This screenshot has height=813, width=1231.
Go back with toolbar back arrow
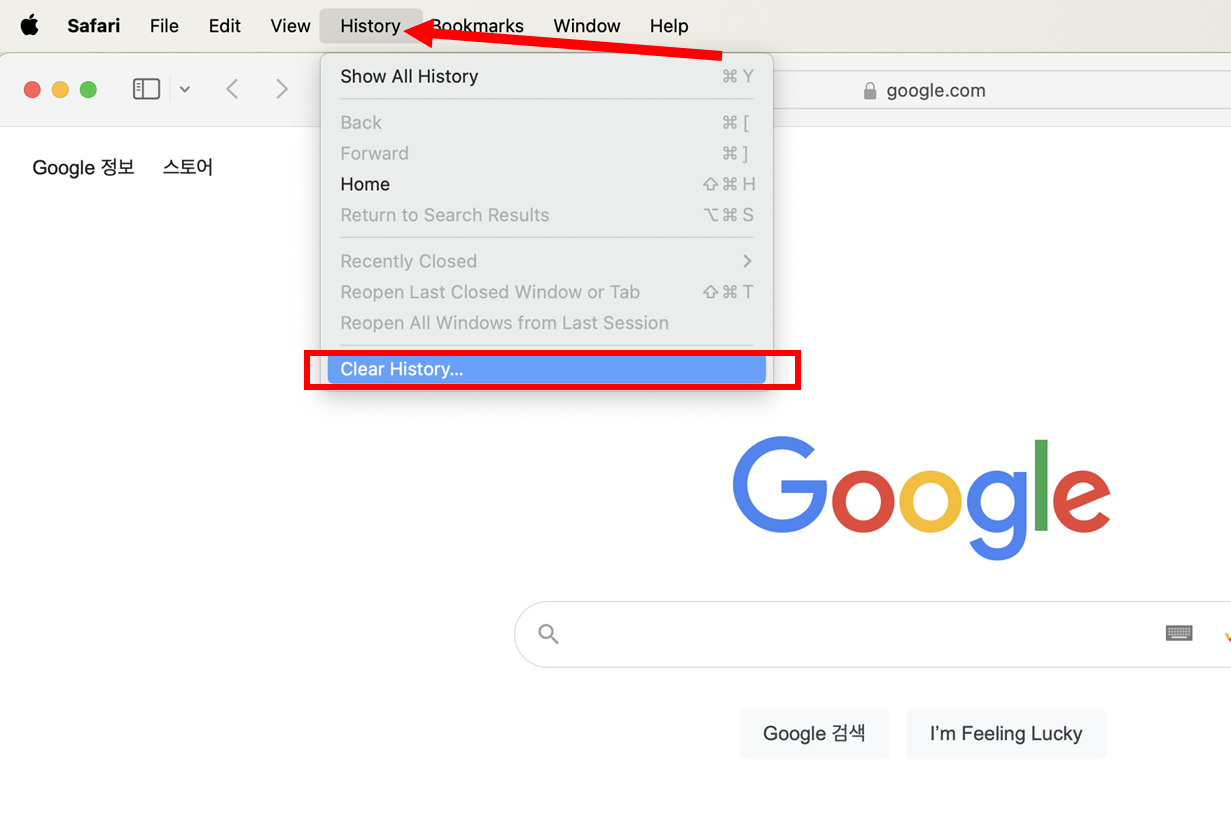(232, 89)
